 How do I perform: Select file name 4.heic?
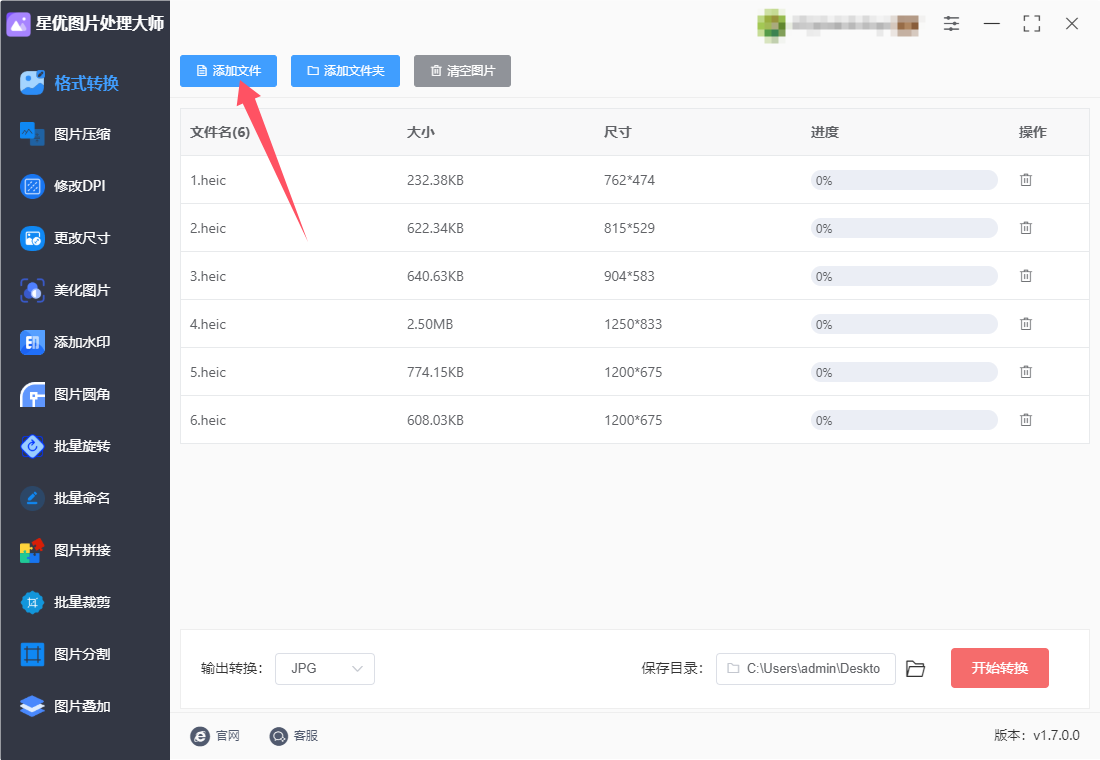point(208,324)
